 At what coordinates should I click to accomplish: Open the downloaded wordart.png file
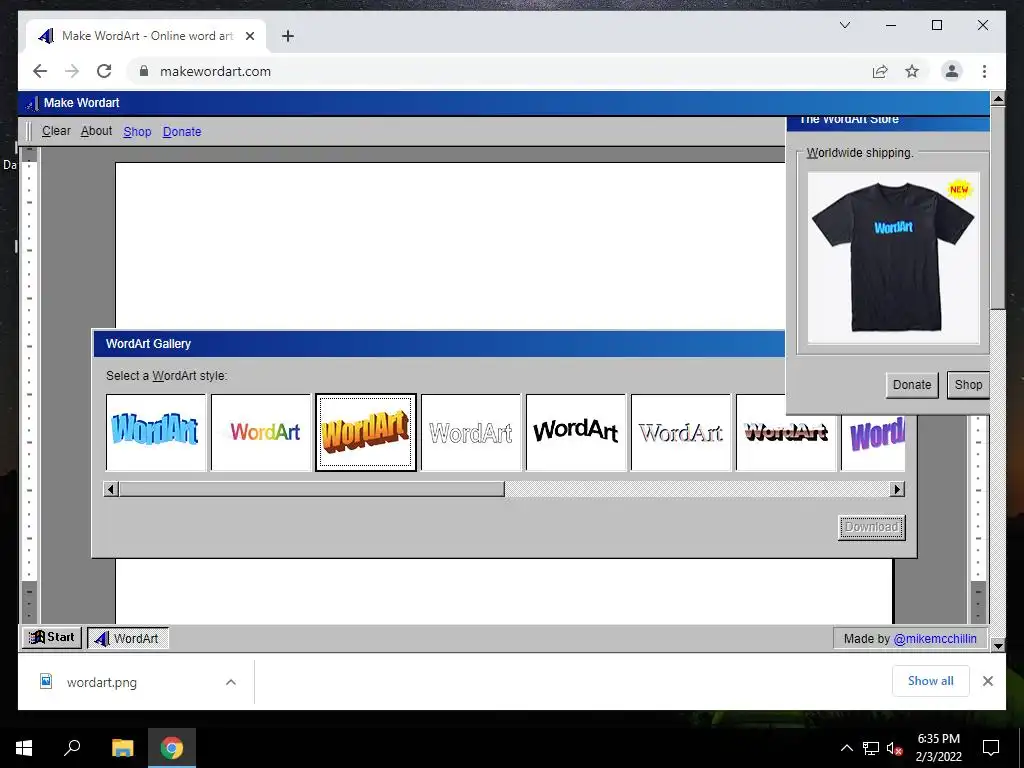pos(101,682)
